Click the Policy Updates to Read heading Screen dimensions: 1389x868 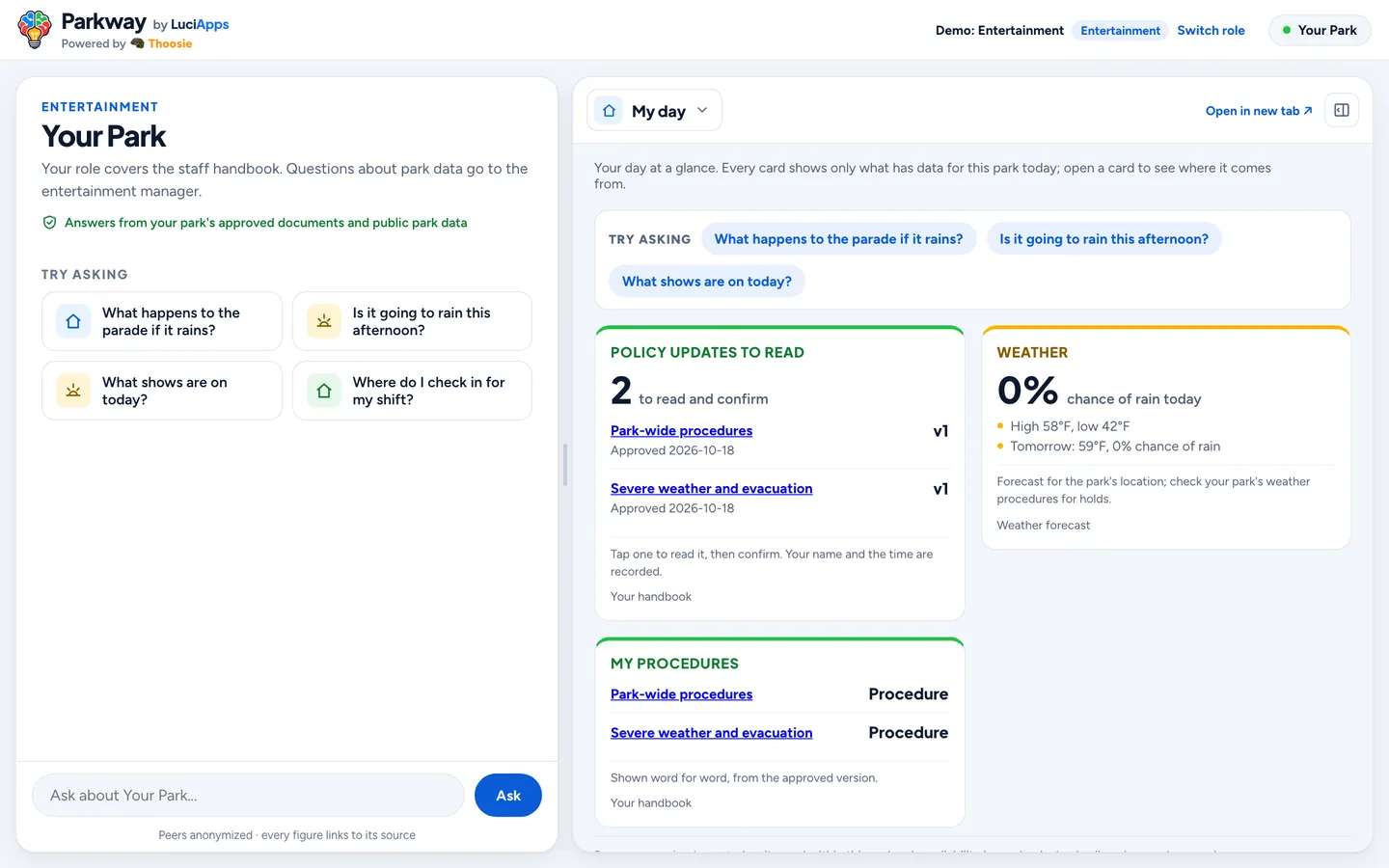tap(707, 353)
